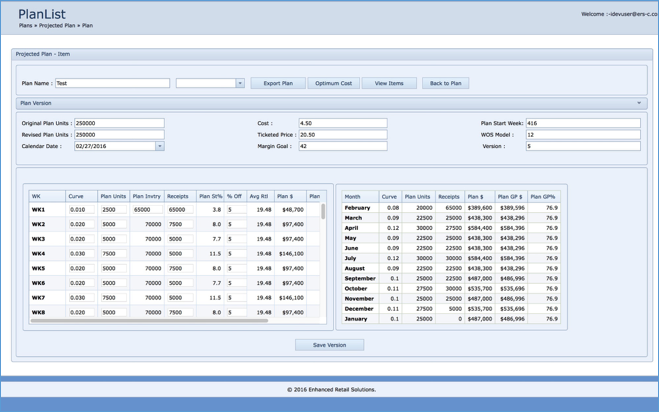The height and width of the screenshot is (412, 659).
Task: Select the Ticketed Price input
Action: 342,135
